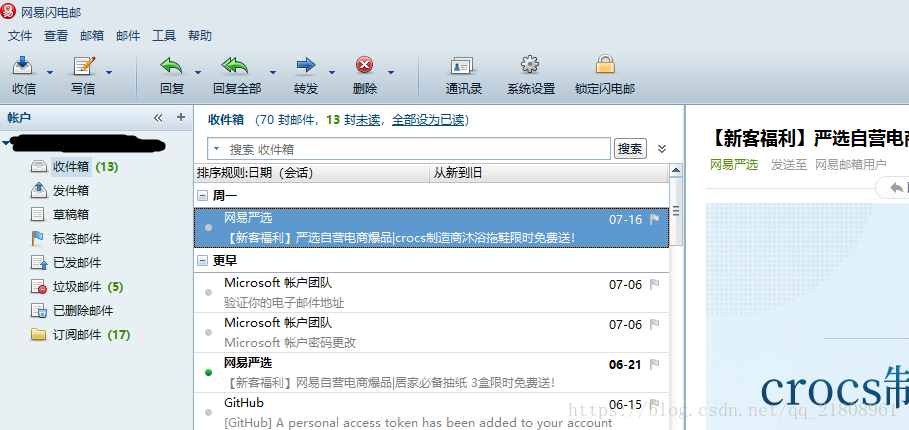Image resolution: width=909 pixels, height=430 pixels.
Task: Click the message list scrollbar up arrow
Action: tap(675, 170)
